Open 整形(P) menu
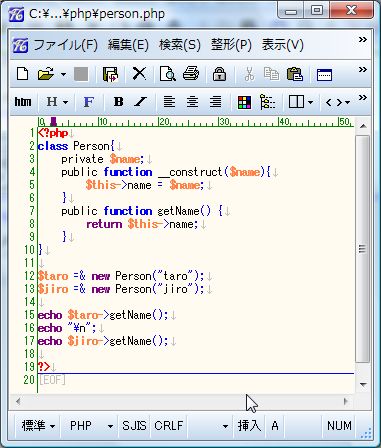Screen dimensions: 381x448 tap(231, 45)
